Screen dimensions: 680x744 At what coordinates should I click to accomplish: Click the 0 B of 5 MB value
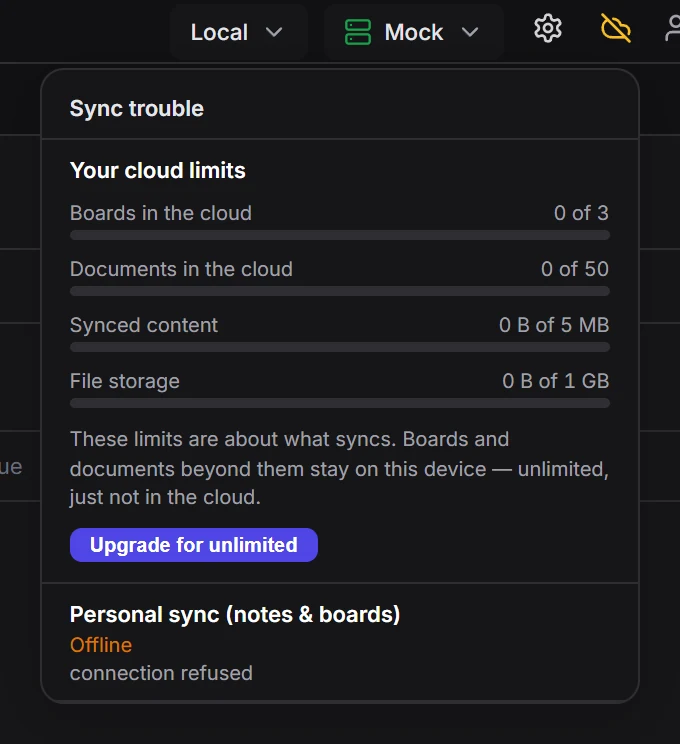[554, 325]
